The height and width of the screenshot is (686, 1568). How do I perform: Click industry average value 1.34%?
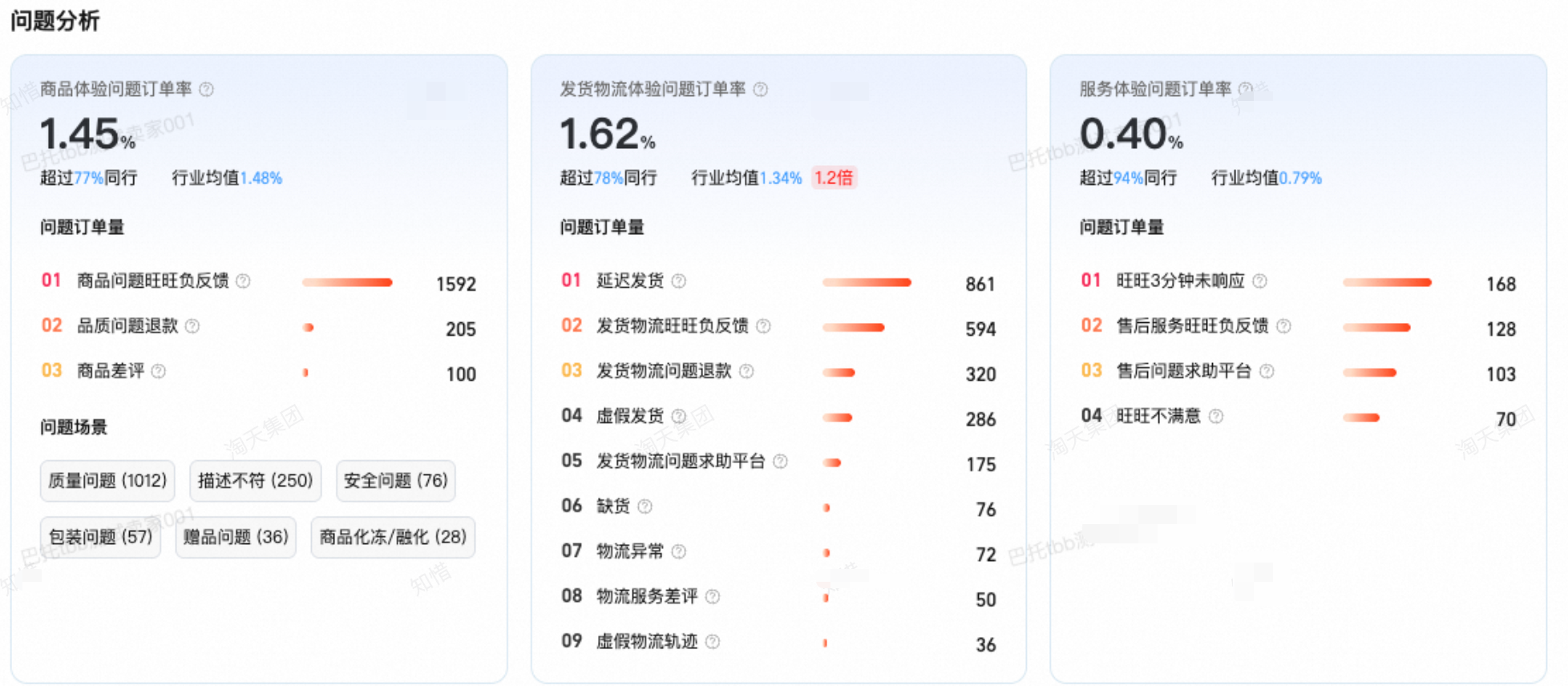[x=781, y=178]
